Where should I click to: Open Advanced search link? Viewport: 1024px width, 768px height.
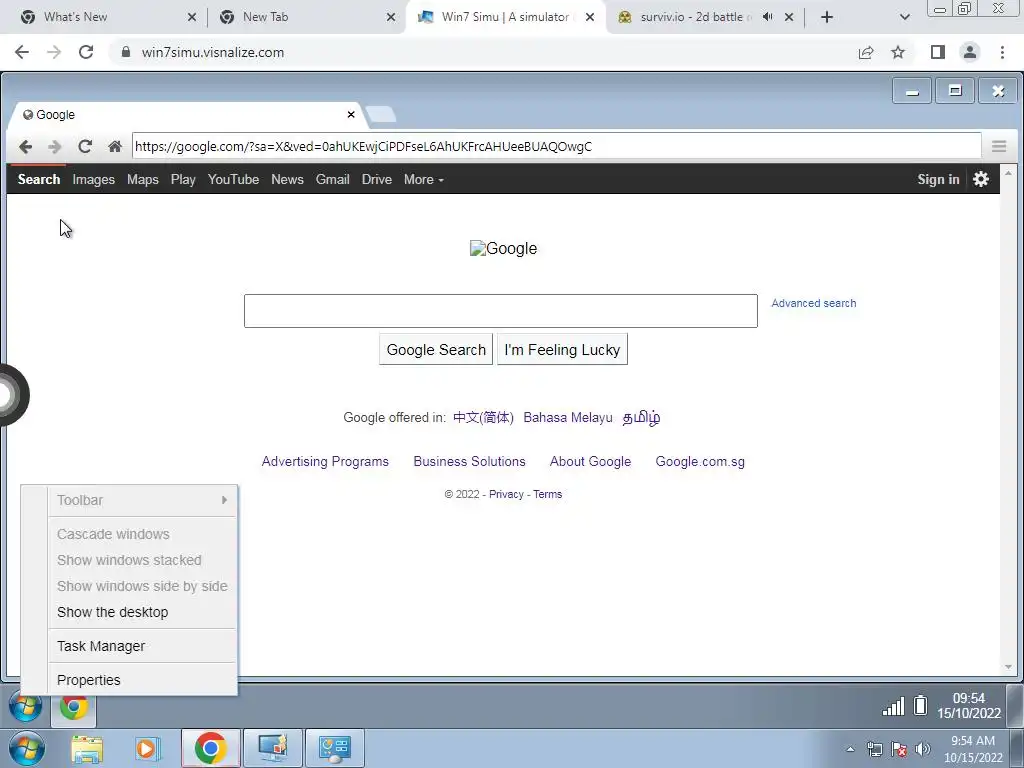814,303
